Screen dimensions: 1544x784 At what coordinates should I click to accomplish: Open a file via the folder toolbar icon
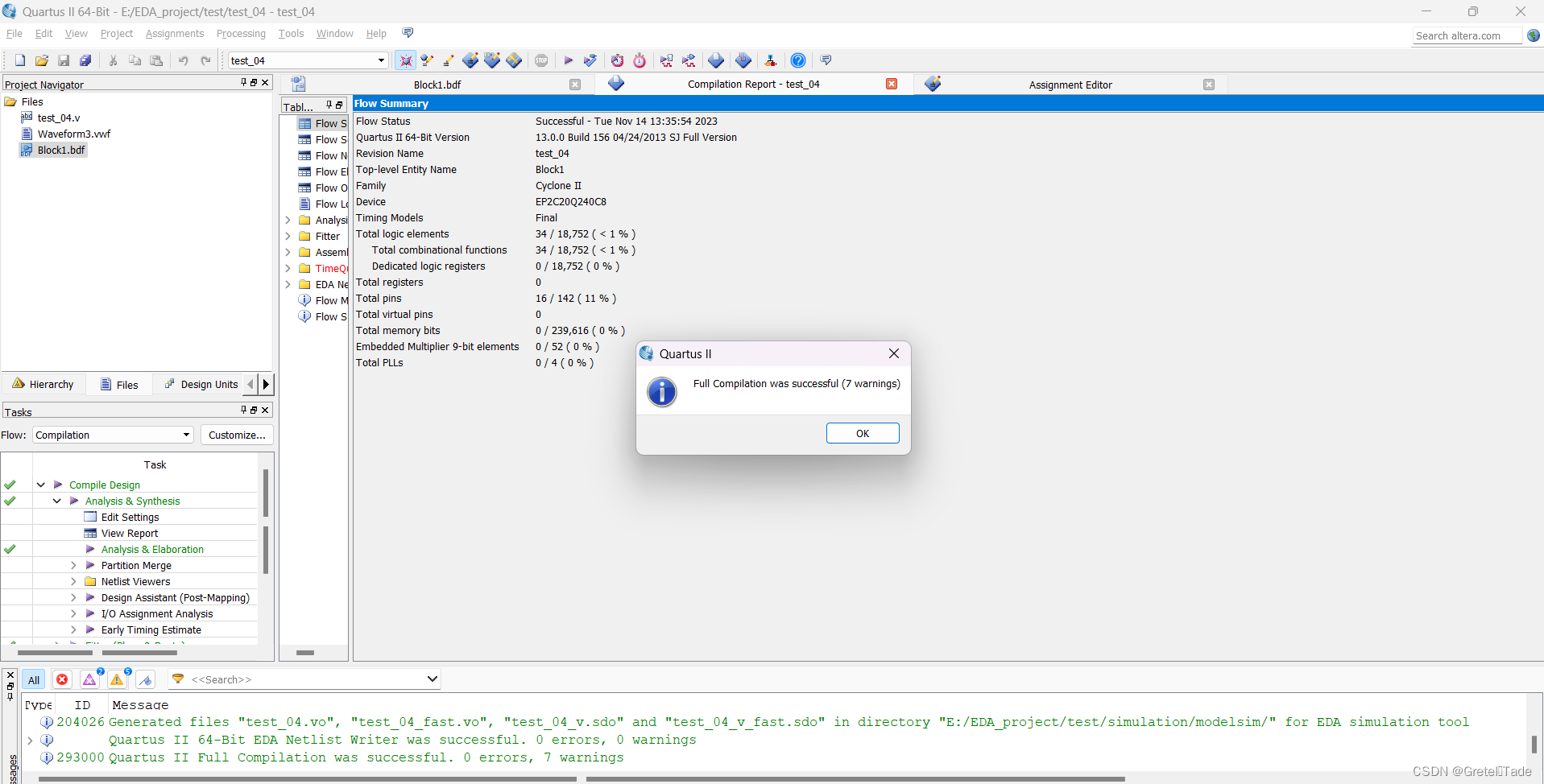coord(42,60)
